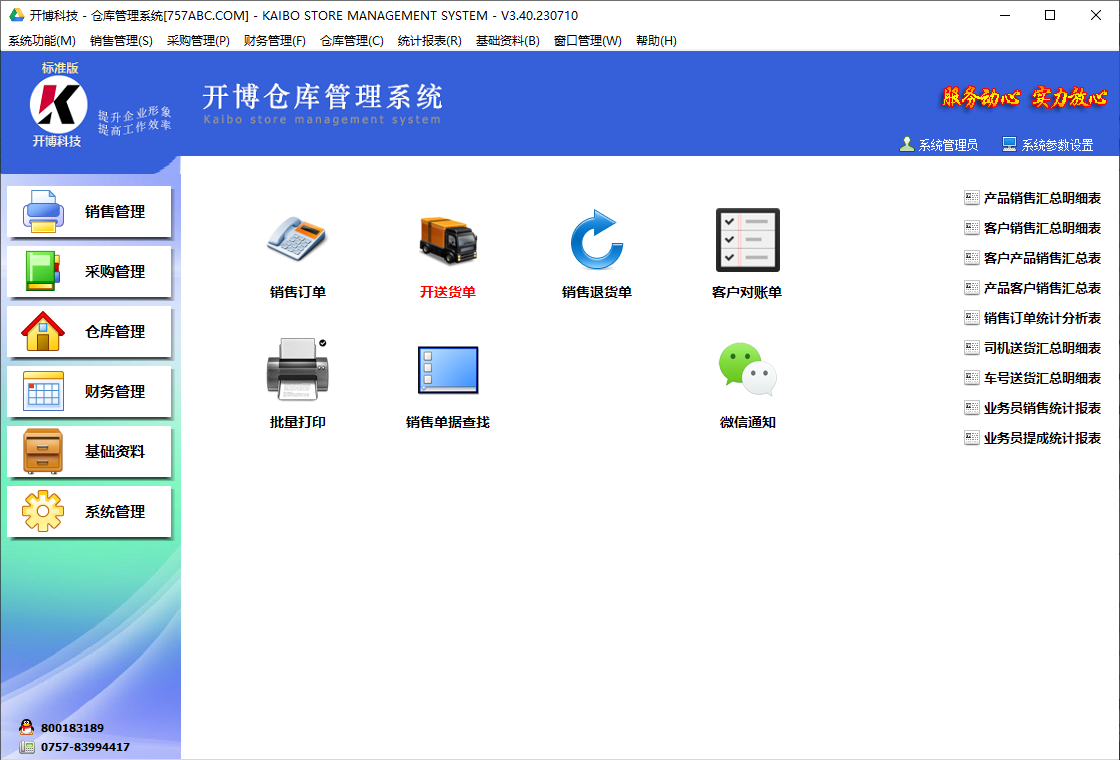Open the 销售退货单 blue arrow icon
The width and height of the screenshot is (1120, 760).
(596, 239)
